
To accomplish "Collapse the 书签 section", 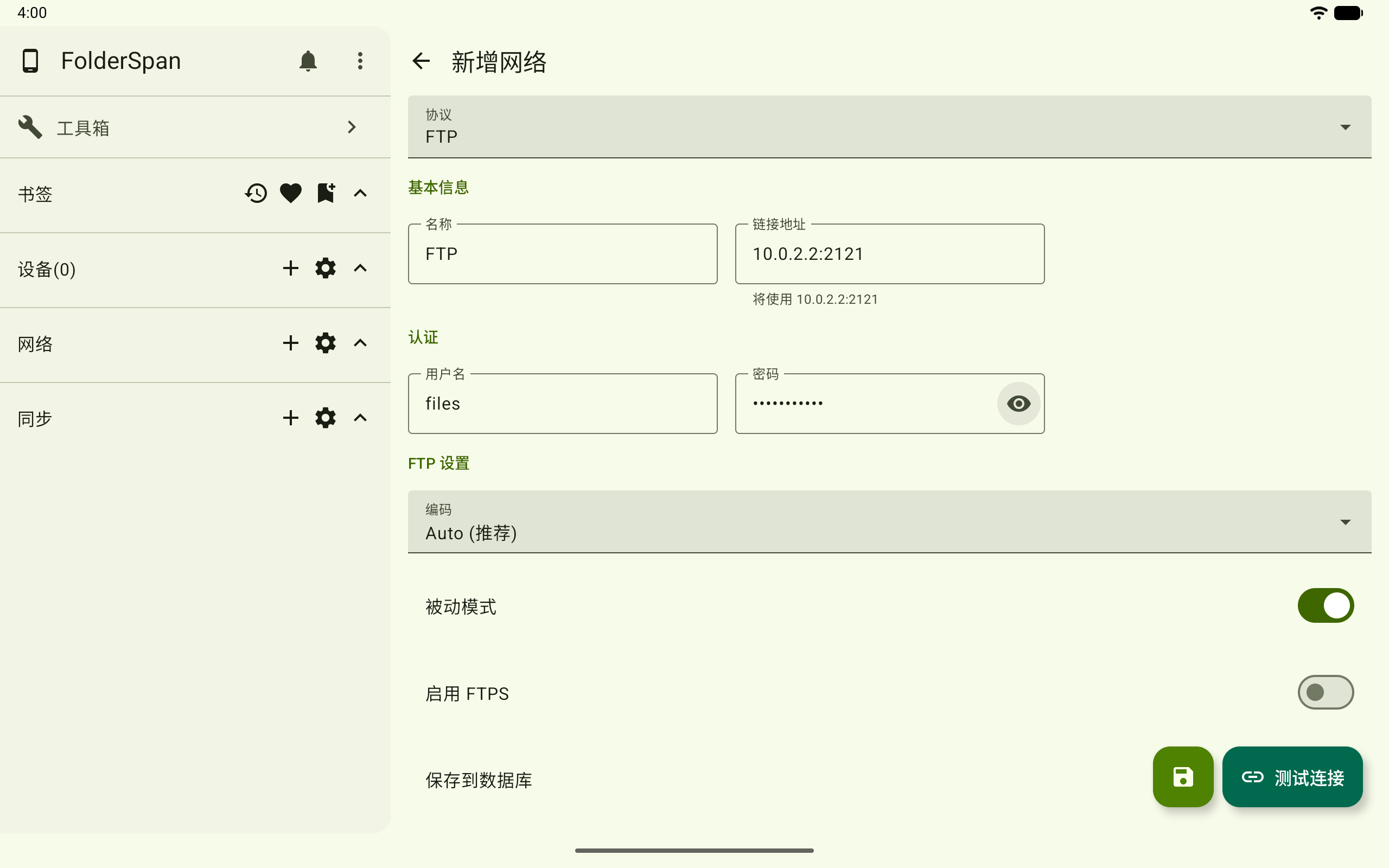I will tap(360, 193).
